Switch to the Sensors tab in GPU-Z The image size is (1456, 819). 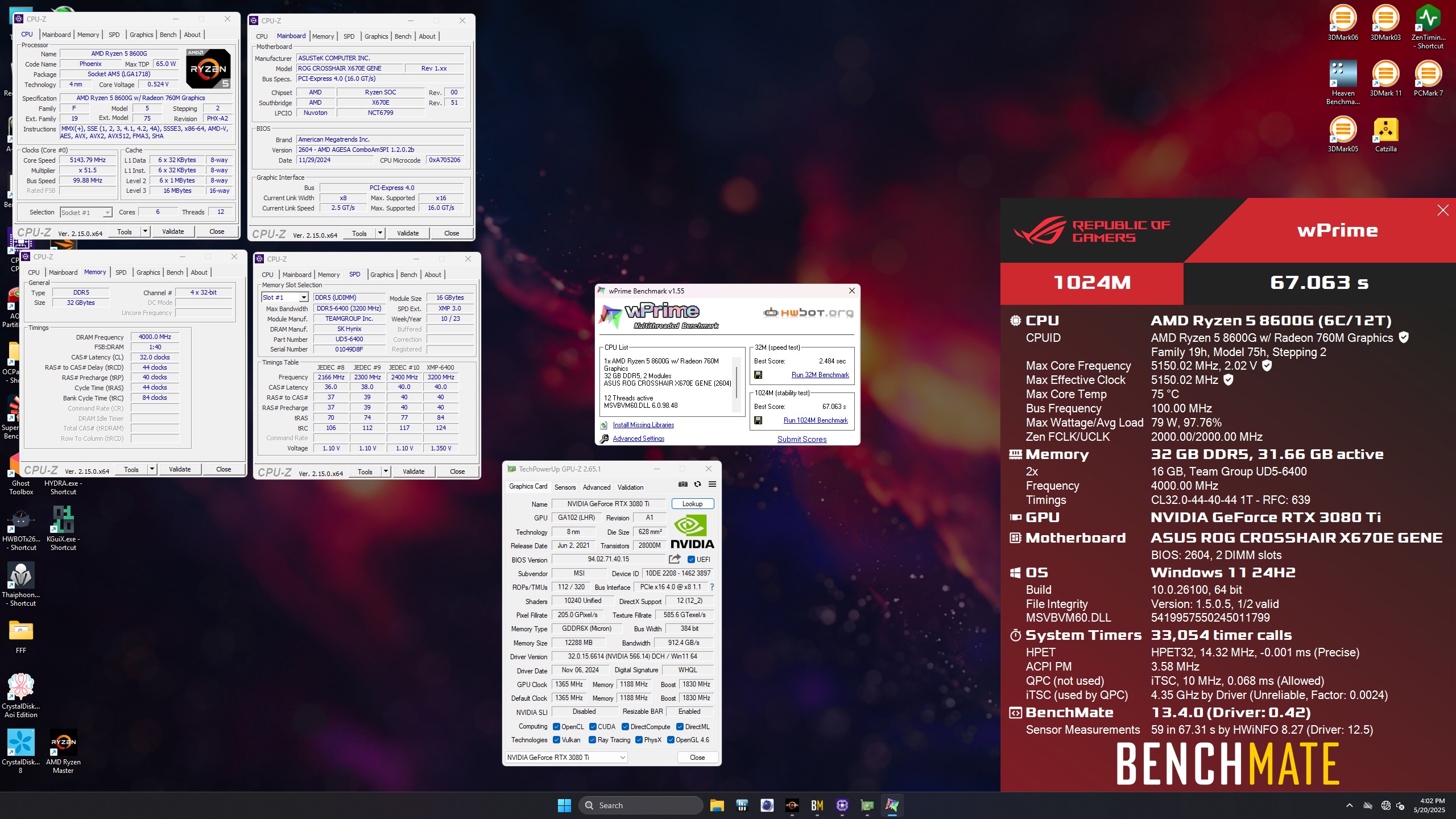[565, 487]
